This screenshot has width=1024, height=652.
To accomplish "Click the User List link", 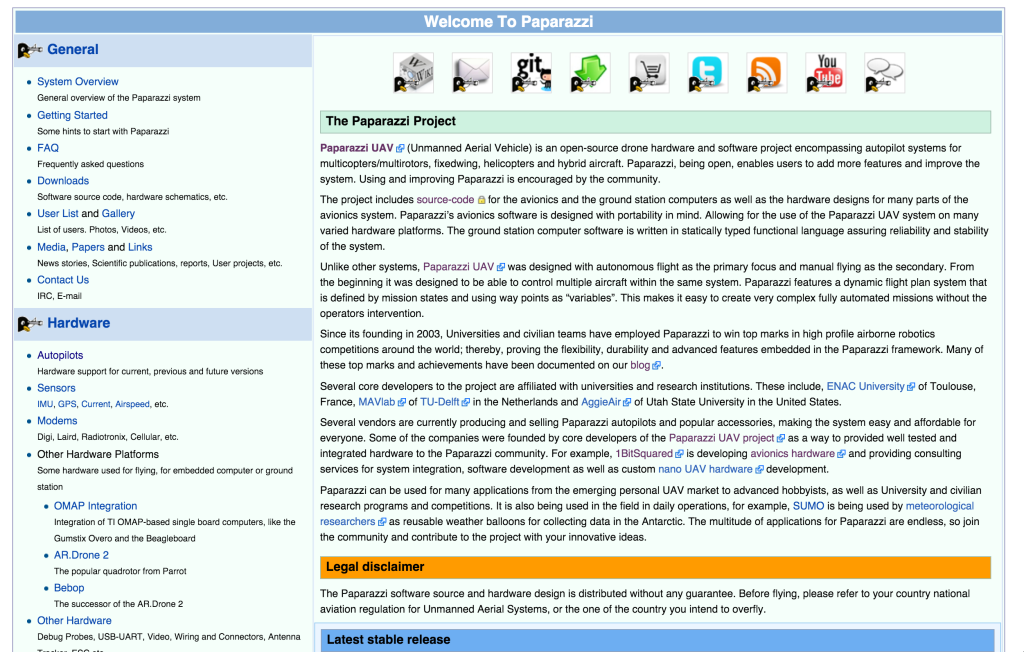I will click(x=57, y=214).
